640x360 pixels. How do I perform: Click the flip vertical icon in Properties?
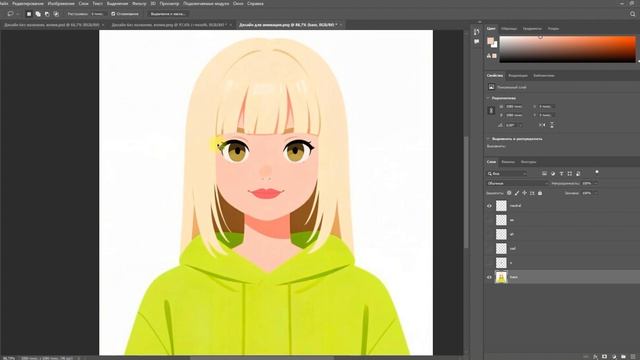552,125
